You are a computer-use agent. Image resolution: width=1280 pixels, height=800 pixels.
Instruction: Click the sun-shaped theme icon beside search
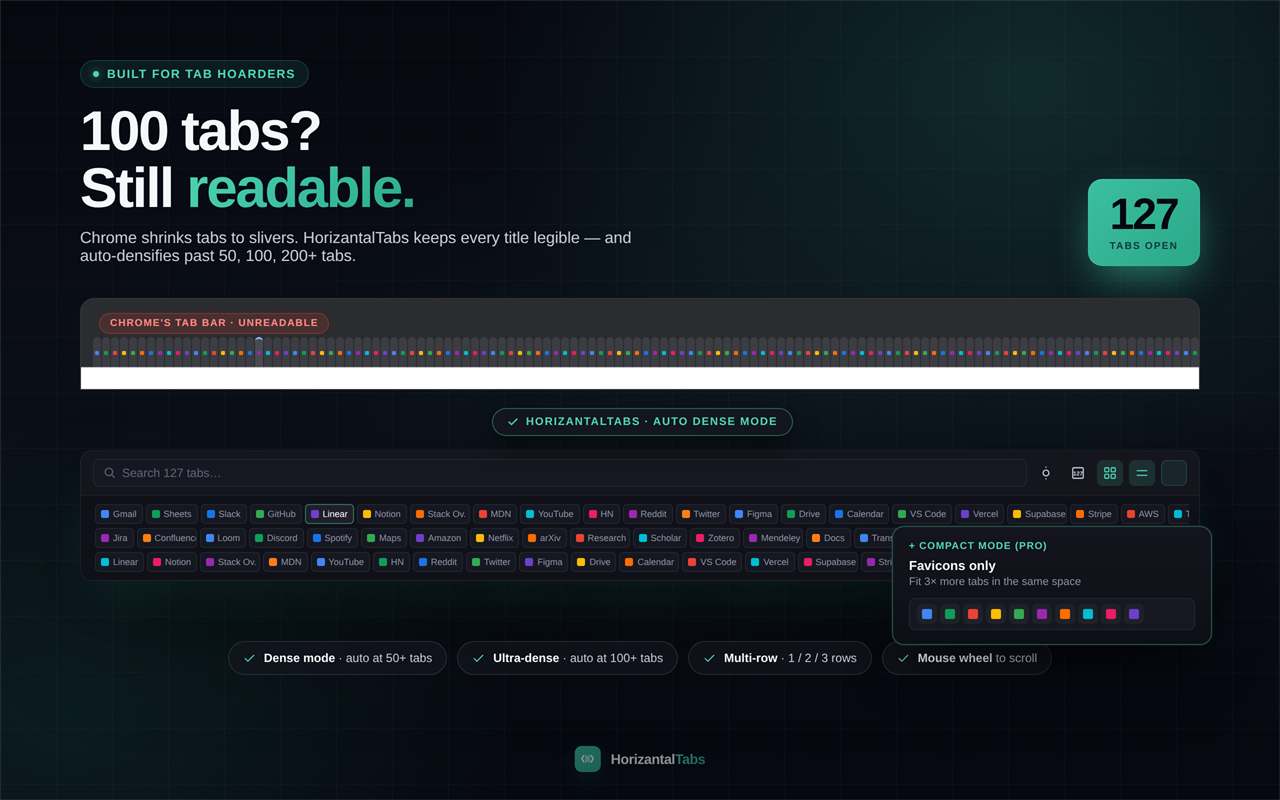pos(1046,473)
